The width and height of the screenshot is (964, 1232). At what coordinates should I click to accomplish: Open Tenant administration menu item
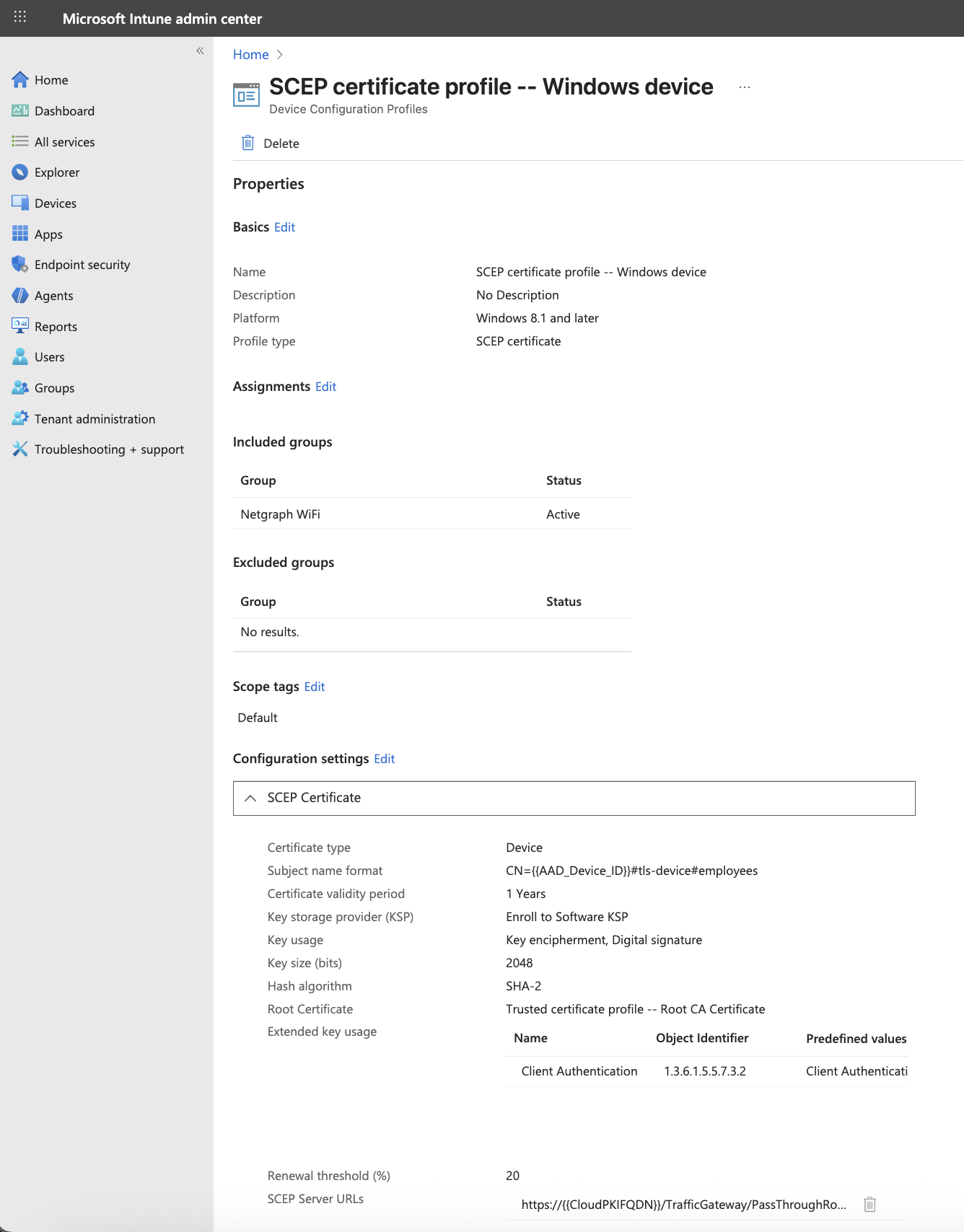95,419
